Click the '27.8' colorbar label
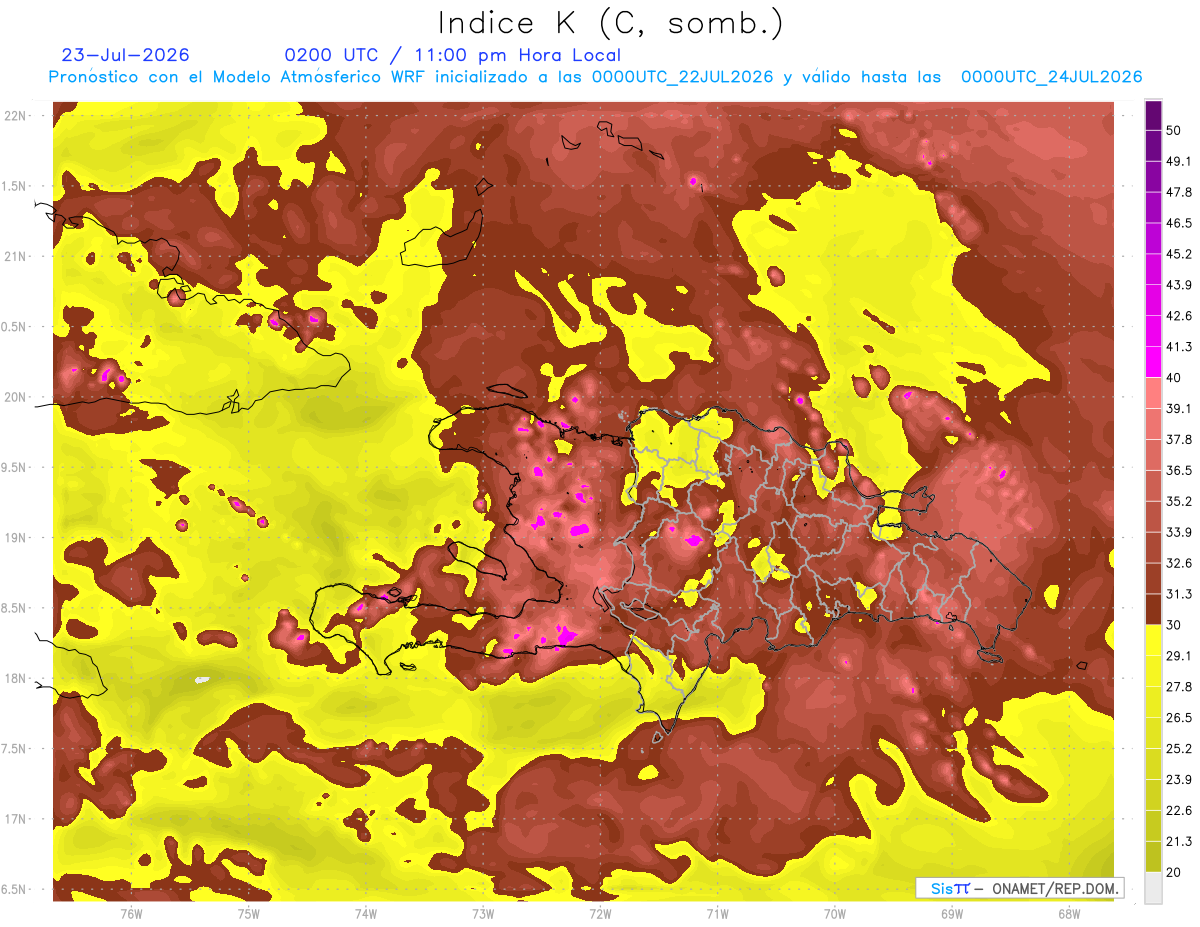The image size is (1200, 927). (1179, 687)
